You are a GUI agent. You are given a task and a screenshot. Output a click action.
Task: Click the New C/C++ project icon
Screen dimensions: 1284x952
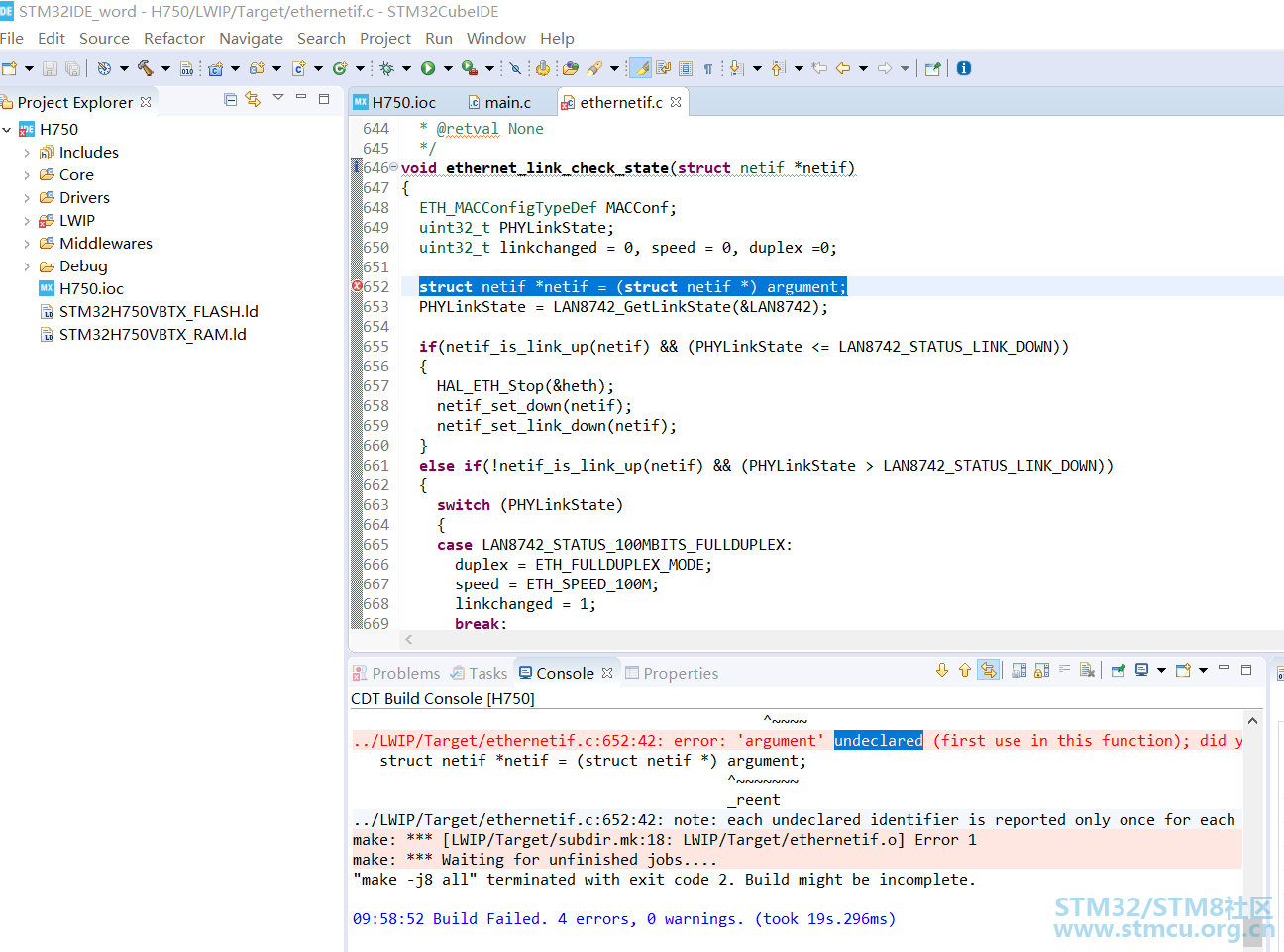215,68
